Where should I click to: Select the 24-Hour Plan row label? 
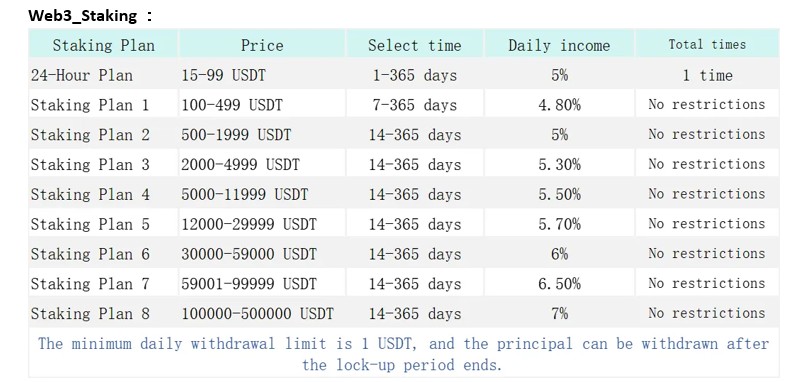click(82, 75)
